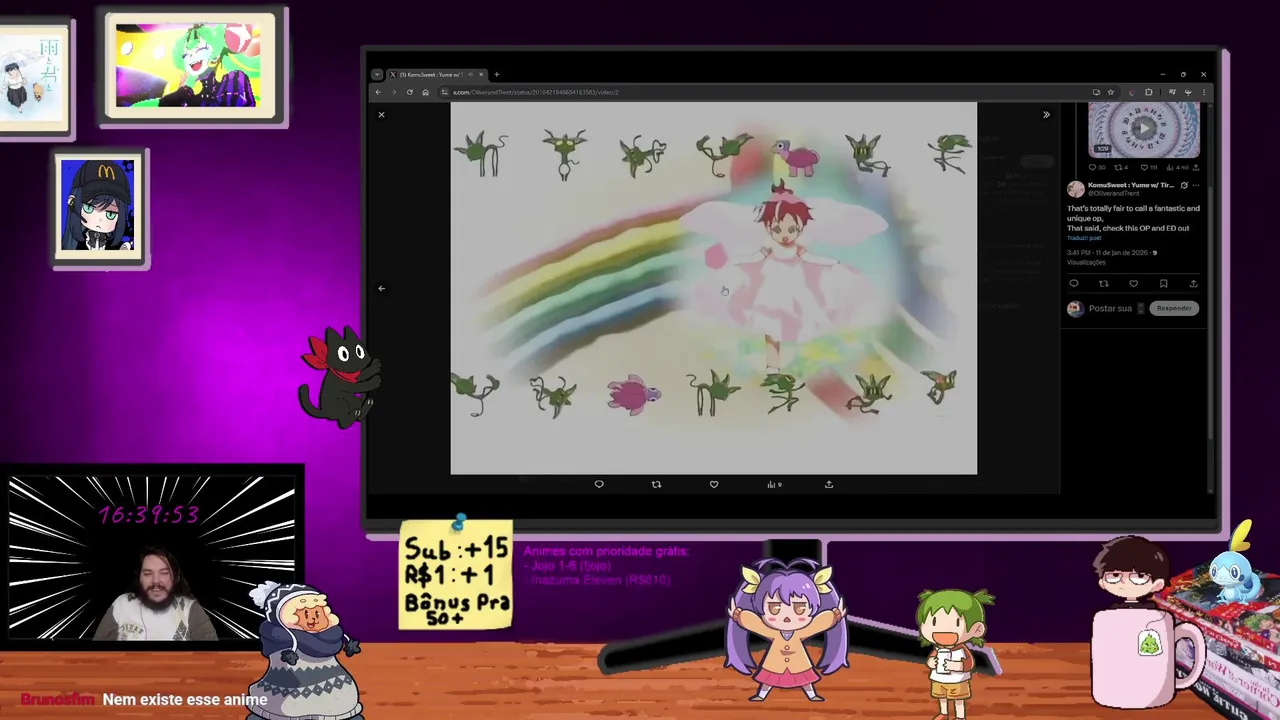Viewport: 1280px width, 720px height.
Task: Share the post using the icon below the video
Action: tap(829, 484)
